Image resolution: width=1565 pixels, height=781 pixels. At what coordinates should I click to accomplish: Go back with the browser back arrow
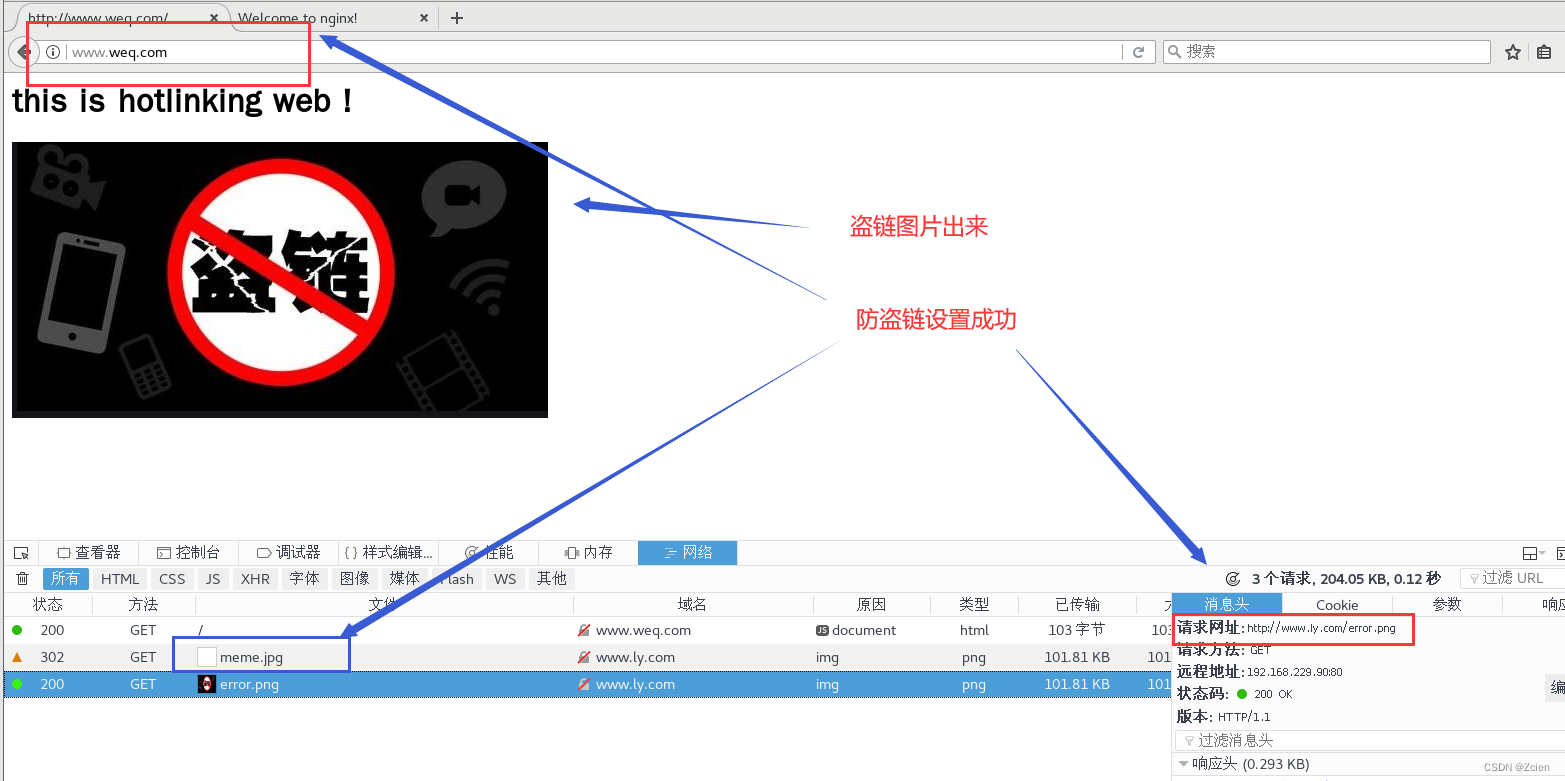22,52
